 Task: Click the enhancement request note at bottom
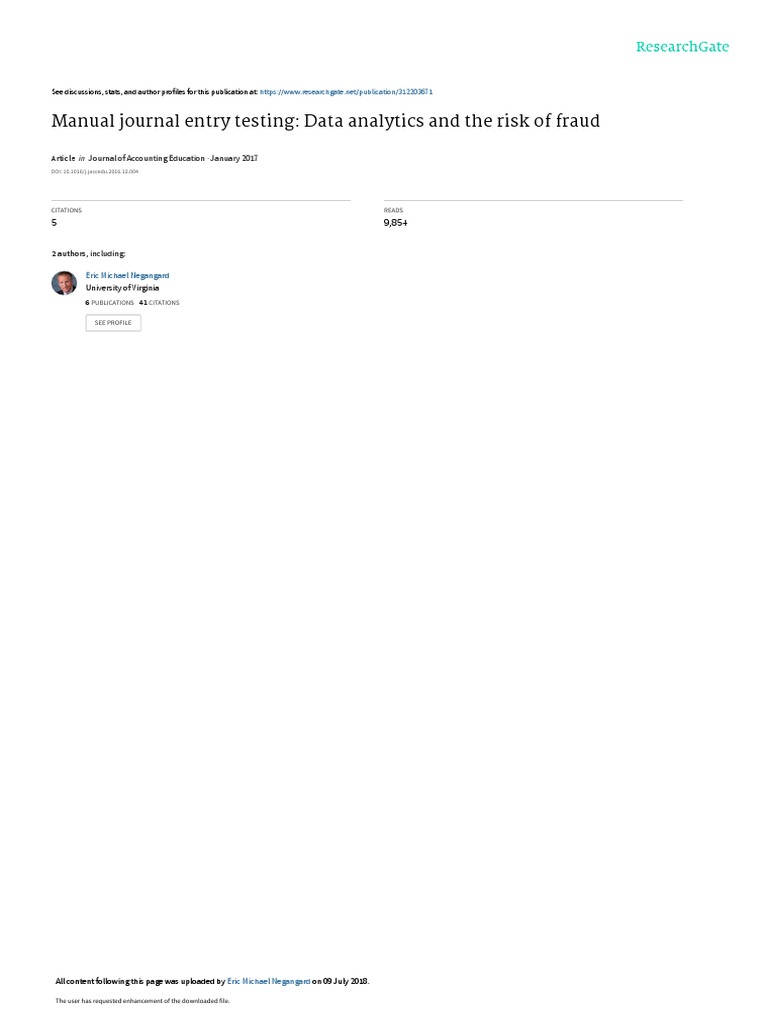pos(142,1001)
